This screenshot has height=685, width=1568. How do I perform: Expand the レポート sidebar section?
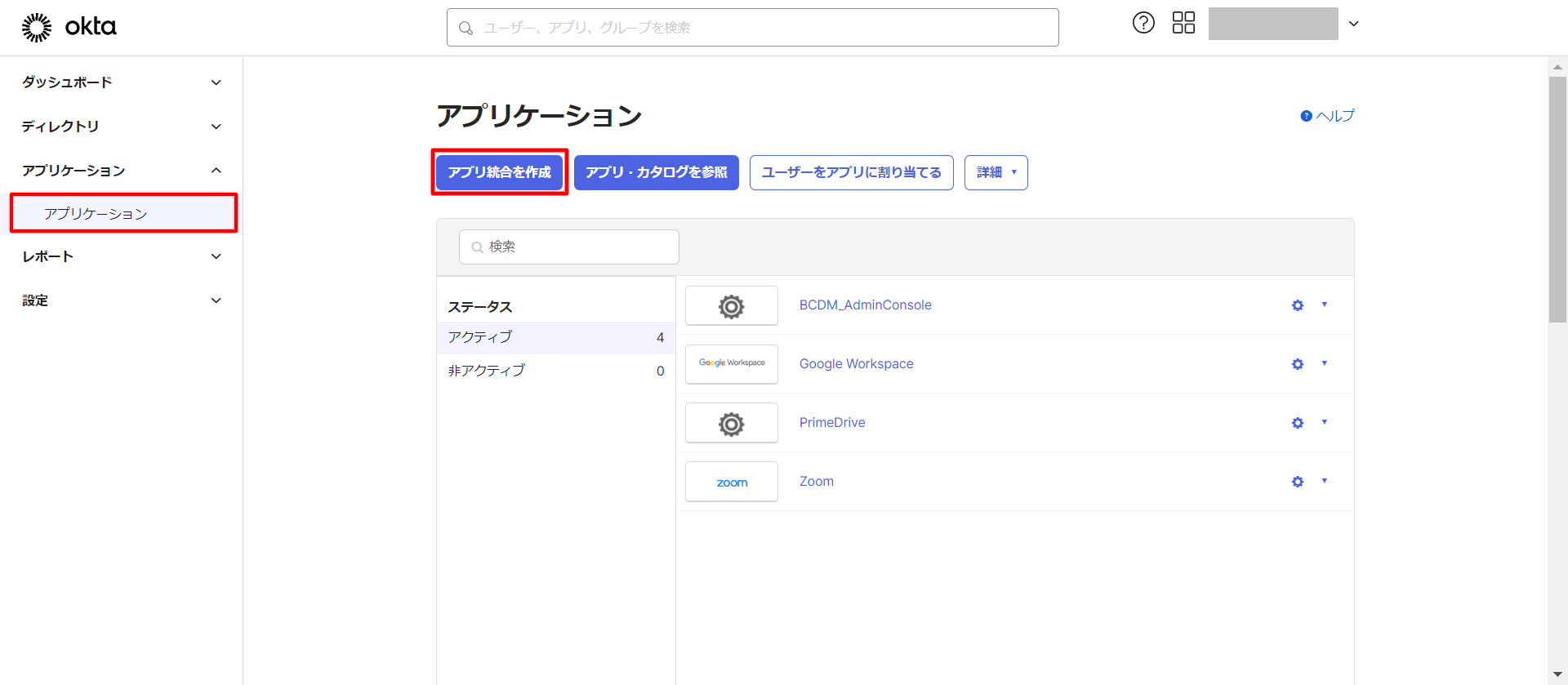pos(122,256)
